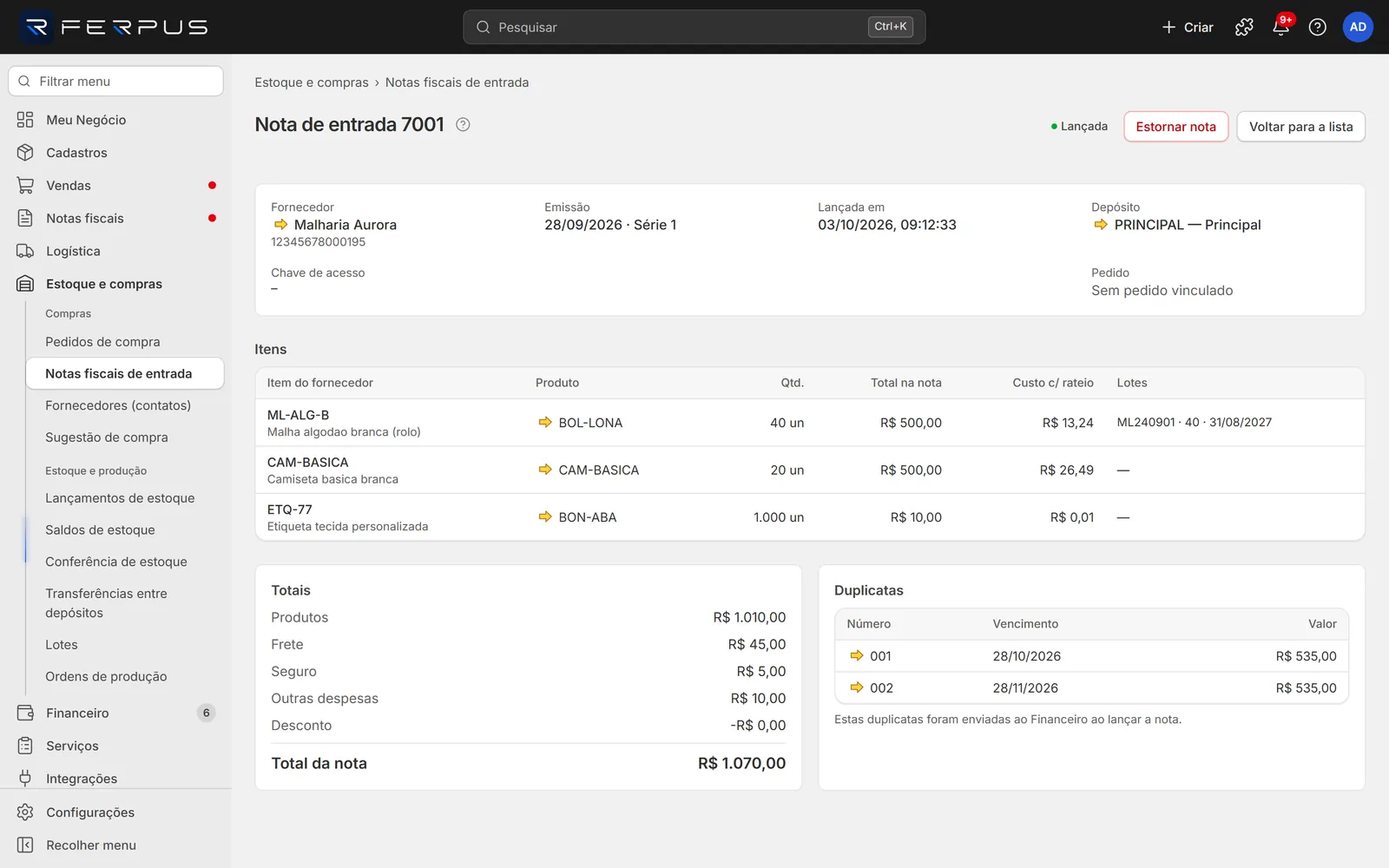Expand the Cadastros menu section

pyautogui.click(x=116, y=153)
